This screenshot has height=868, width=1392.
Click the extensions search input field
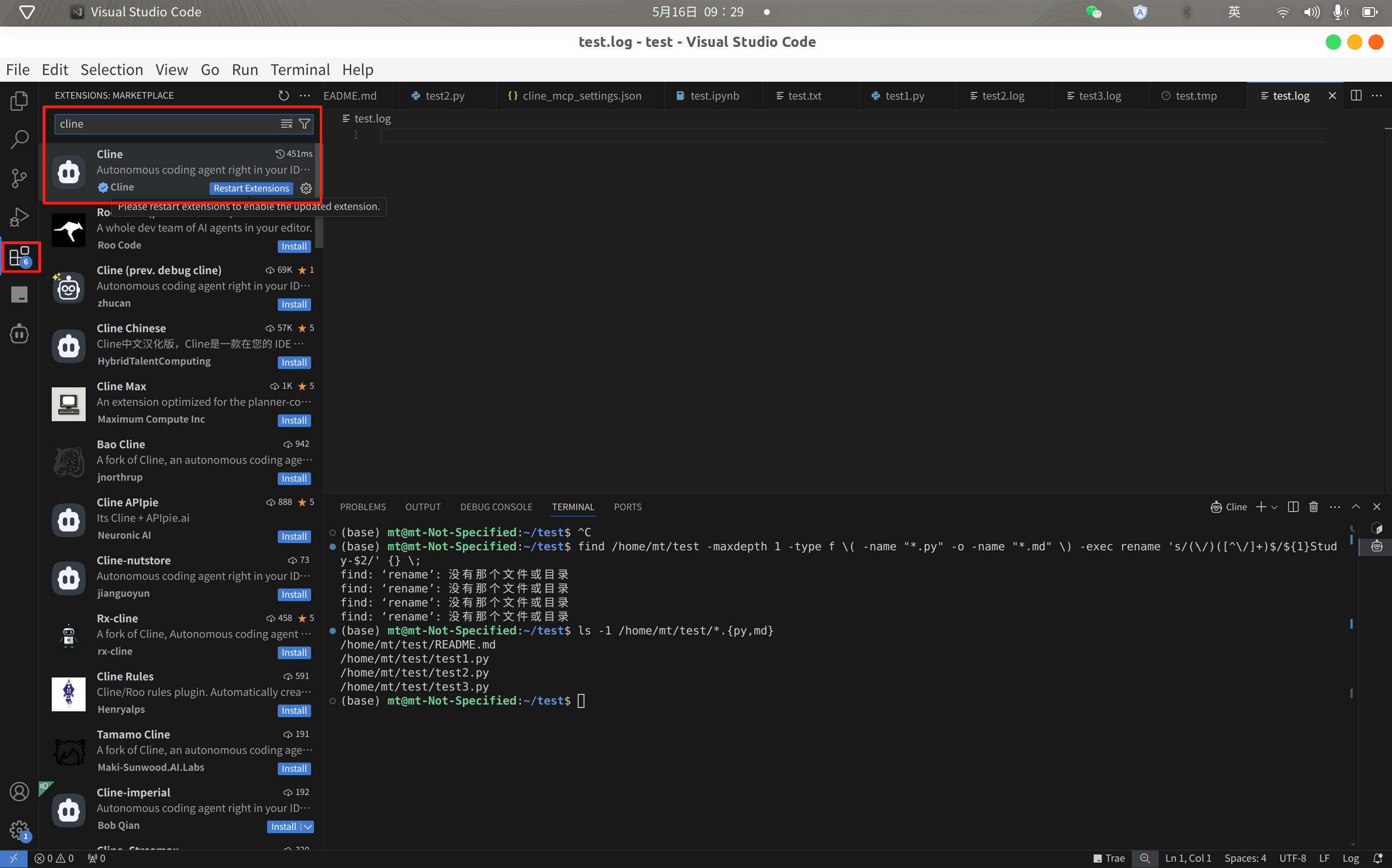(166, 124)
